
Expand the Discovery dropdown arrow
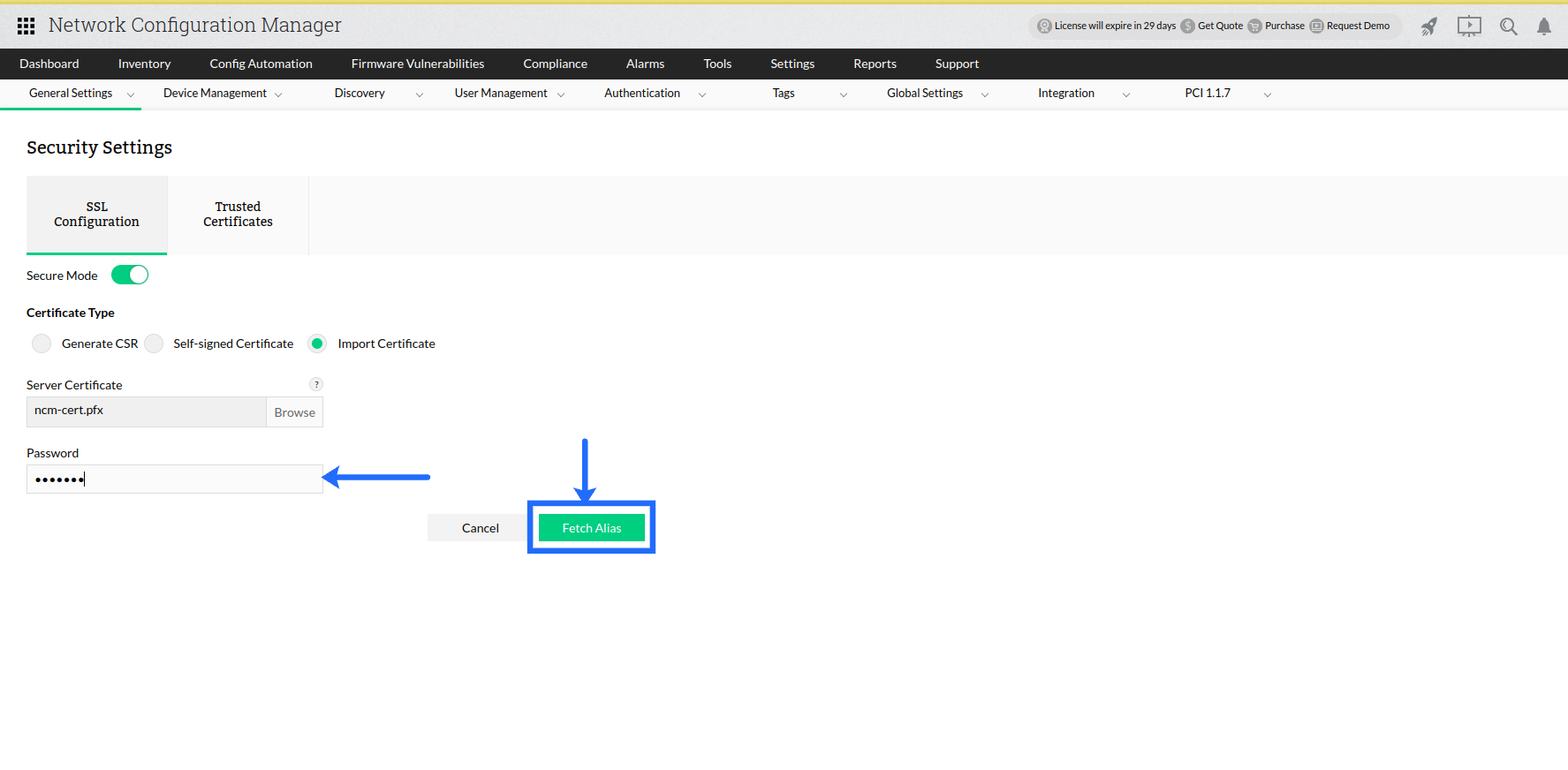point(420,94)
